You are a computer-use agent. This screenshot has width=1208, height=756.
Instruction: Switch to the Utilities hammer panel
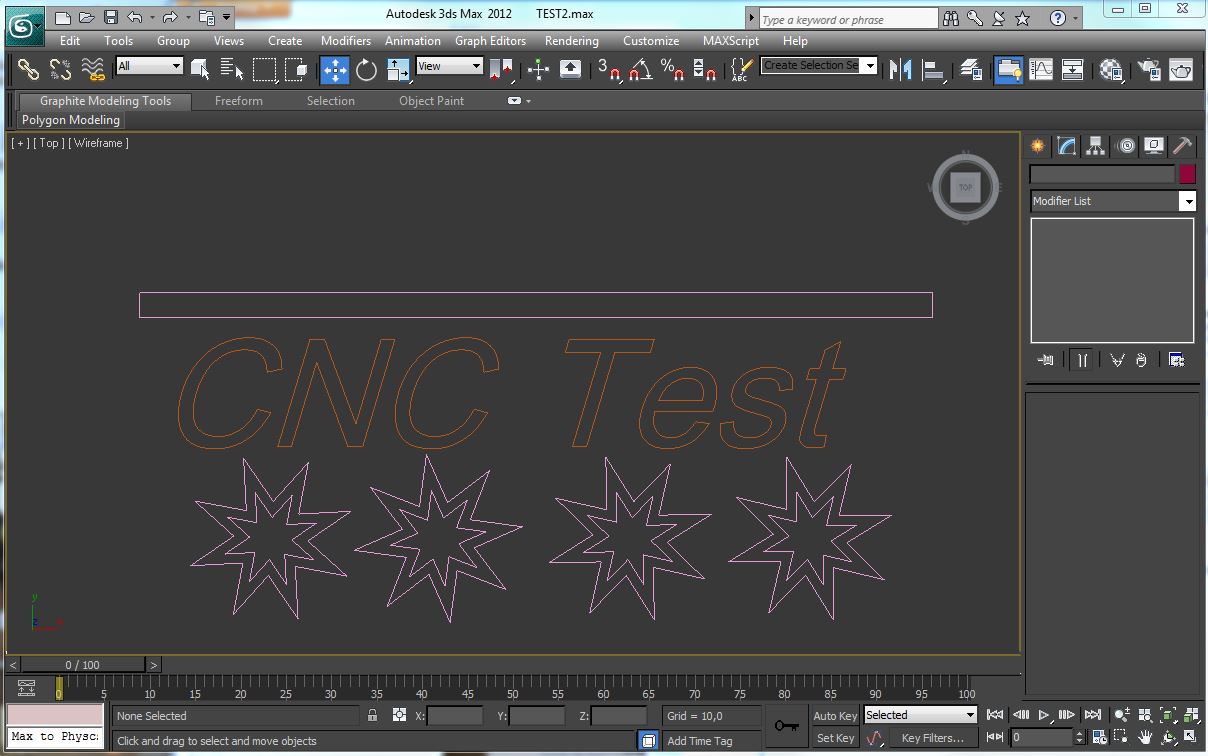coord(1182,146)
